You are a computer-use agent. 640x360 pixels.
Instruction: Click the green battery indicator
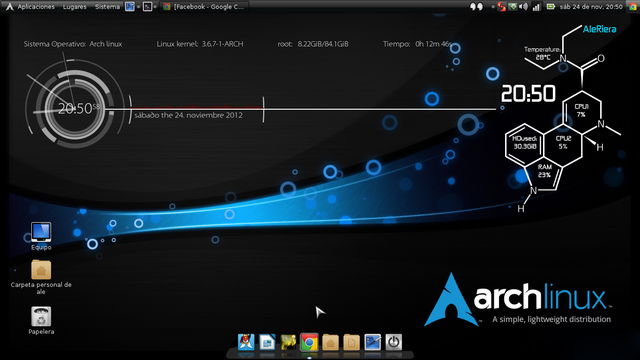click(x=551, y=7)
